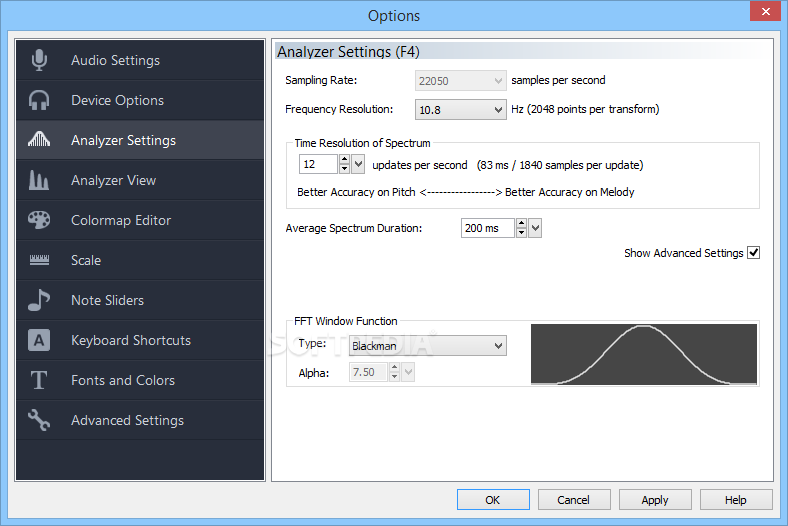Viewport: 788px width, 526px height.
Task: Click the Alpha value input field
Action: [369, 372]
